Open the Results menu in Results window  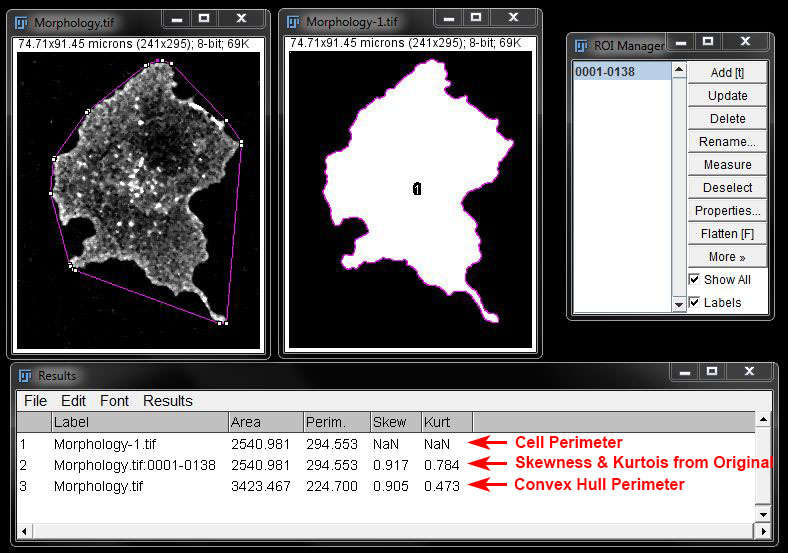pyautogui.click(x=168, y=401)
